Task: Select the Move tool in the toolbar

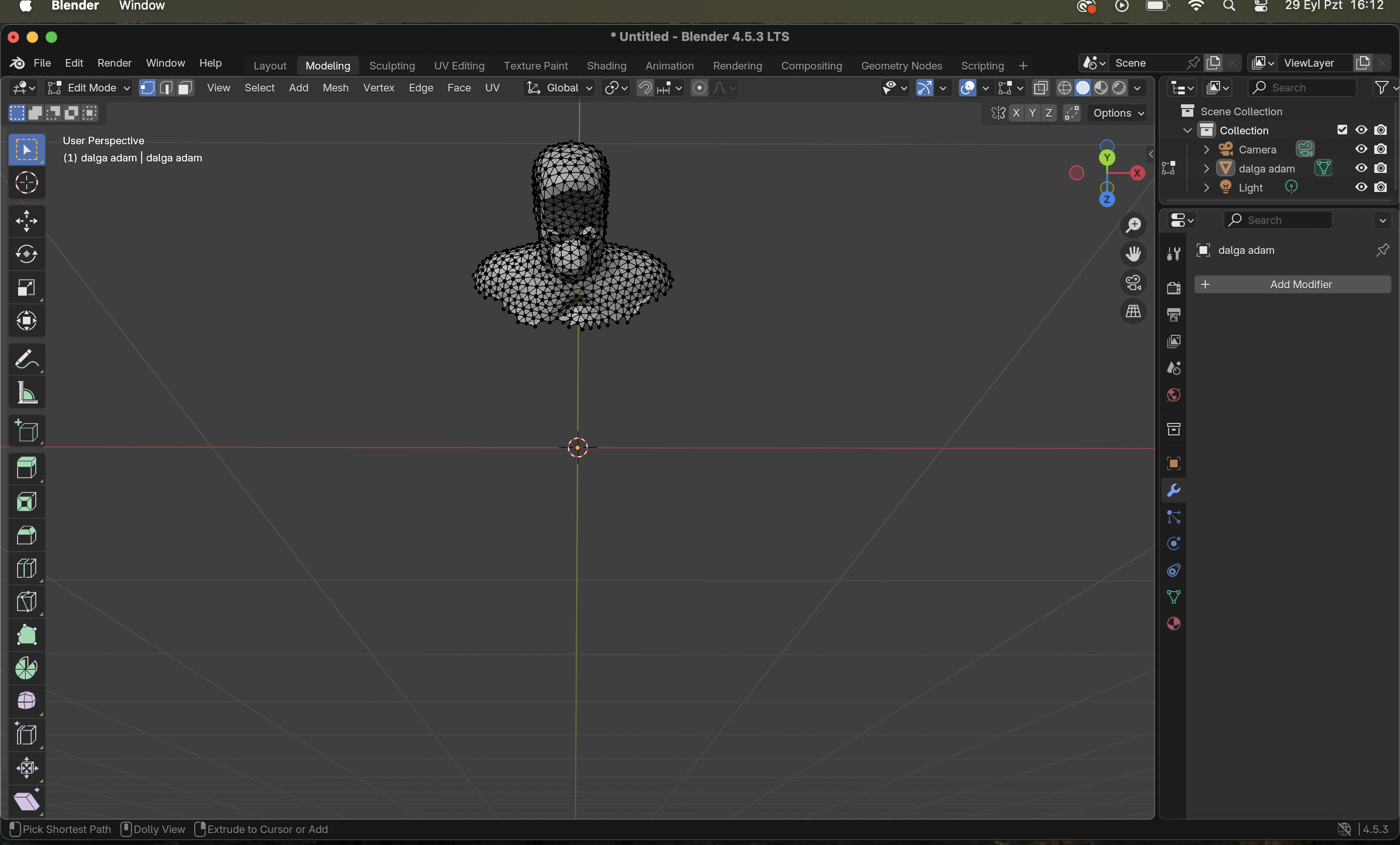Action: click(26, 221)
